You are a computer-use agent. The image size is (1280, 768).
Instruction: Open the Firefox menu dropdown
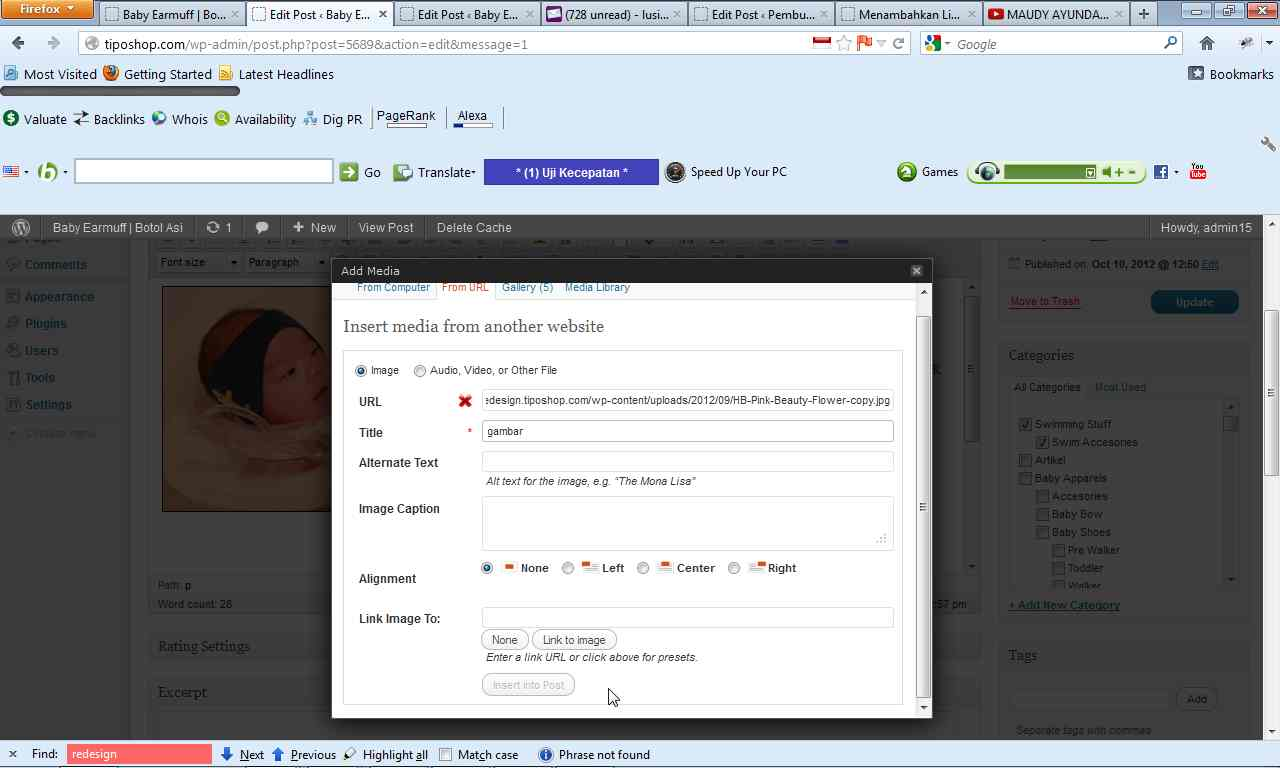(47, 10)
